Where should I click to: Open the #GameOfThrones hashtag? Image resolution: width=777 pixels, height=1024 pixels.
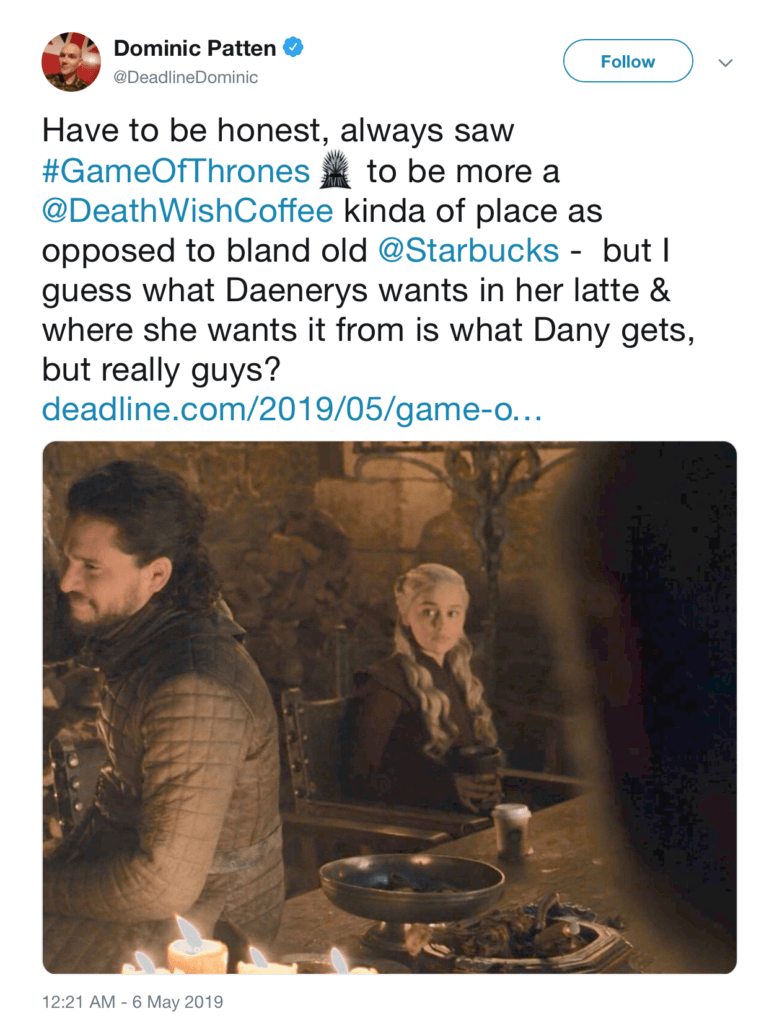coord(176,171)
